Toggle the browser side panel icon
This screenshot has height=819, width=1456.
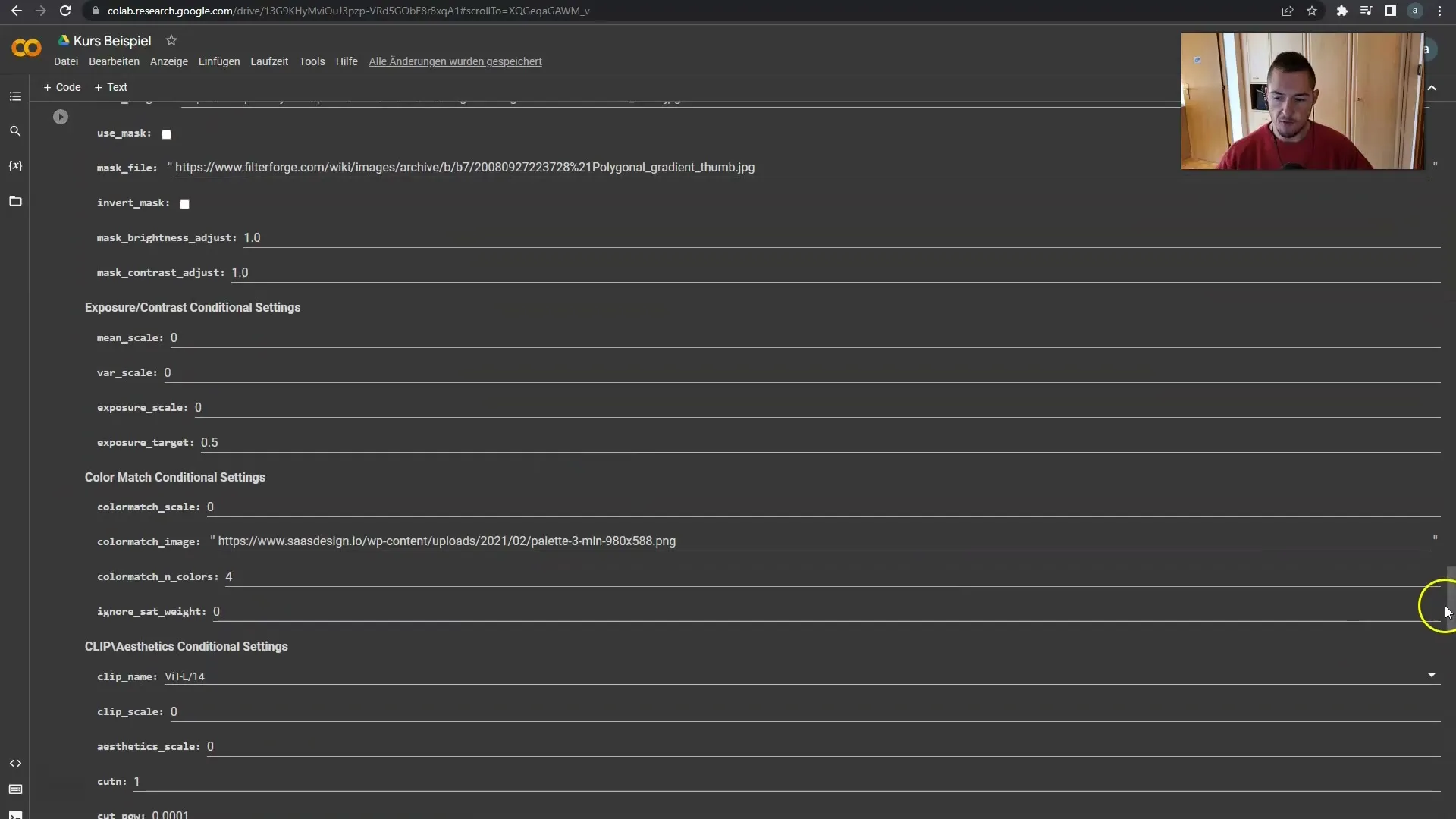click(x=1390, y=11)
